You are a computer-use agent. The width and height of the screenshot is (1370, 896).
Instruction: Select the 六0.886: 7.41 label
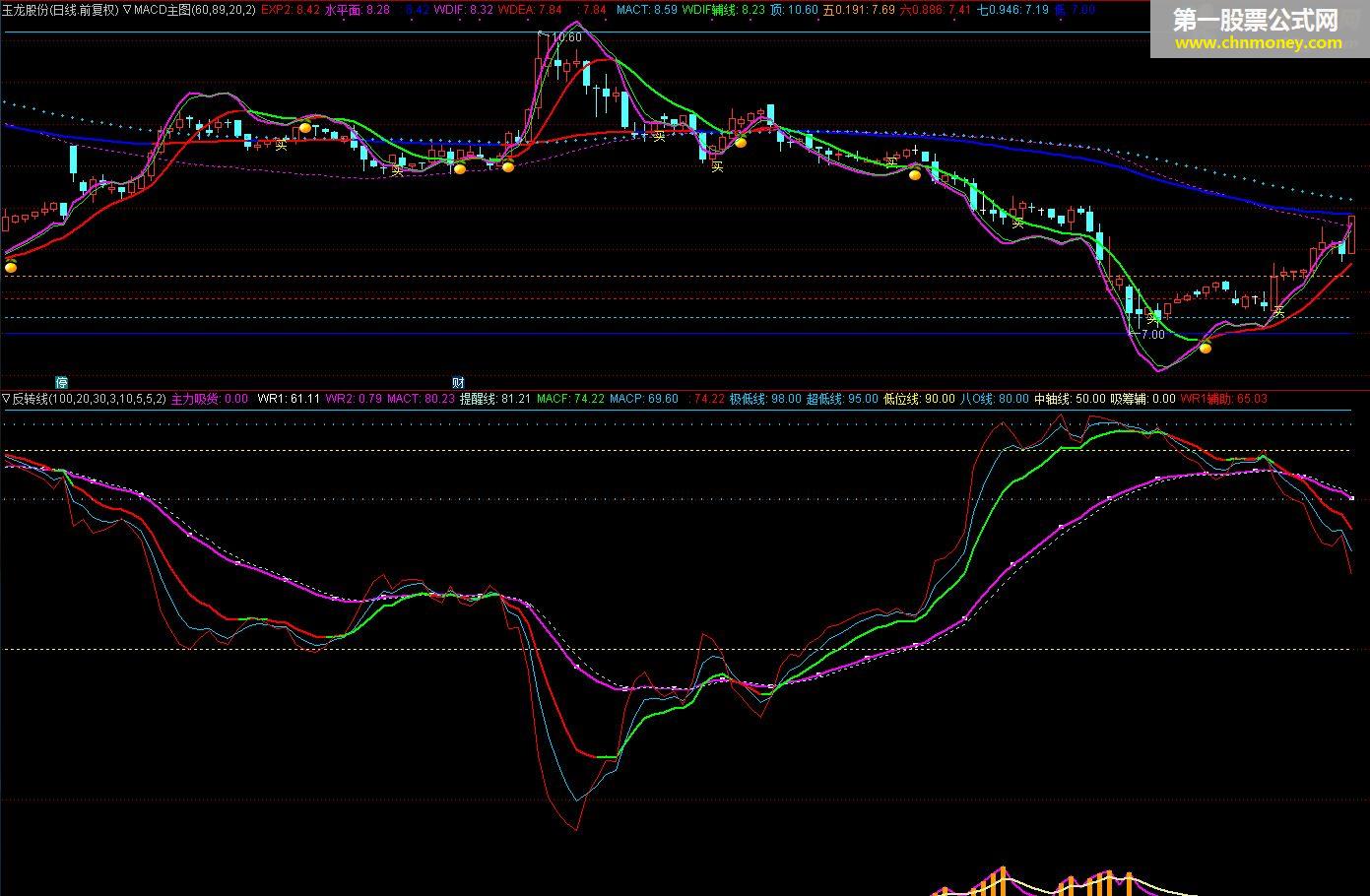tap(936, 9)
